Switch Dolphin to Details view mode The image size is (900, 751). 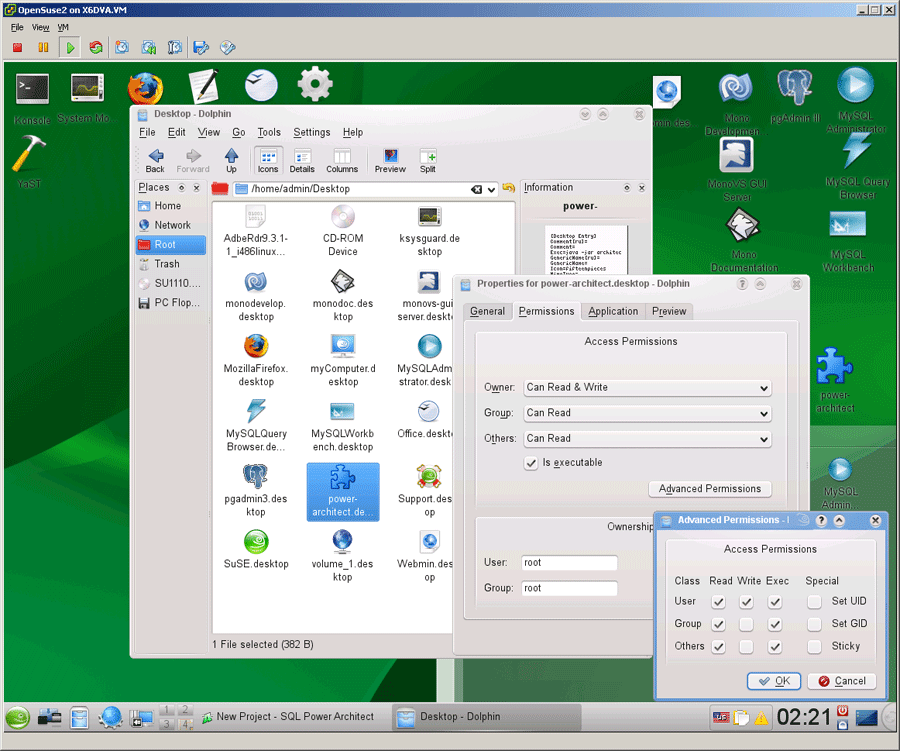pyautogui.click(x=302, y=160)
